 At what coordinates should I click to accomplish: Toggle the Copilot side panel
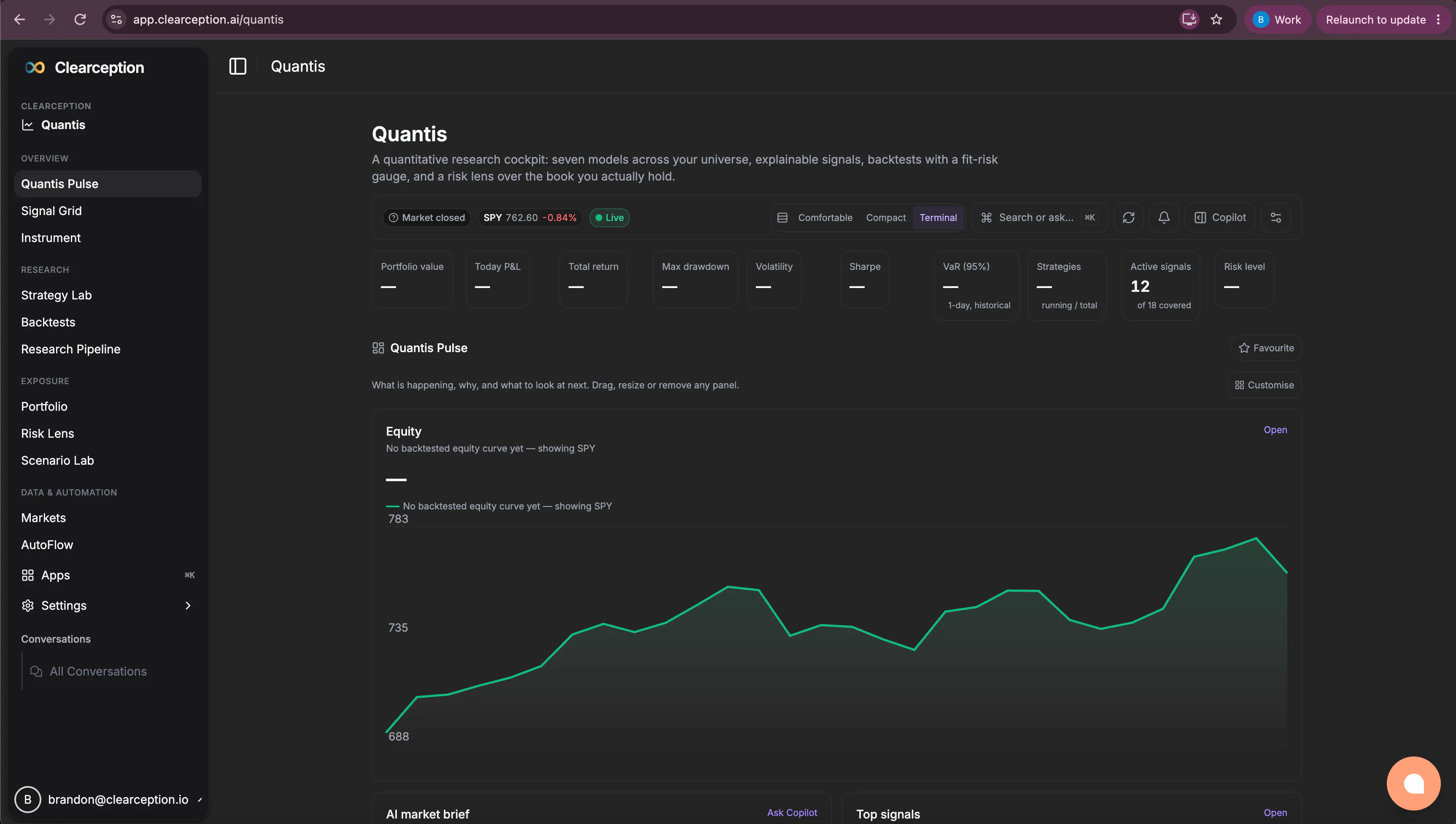1220,217
